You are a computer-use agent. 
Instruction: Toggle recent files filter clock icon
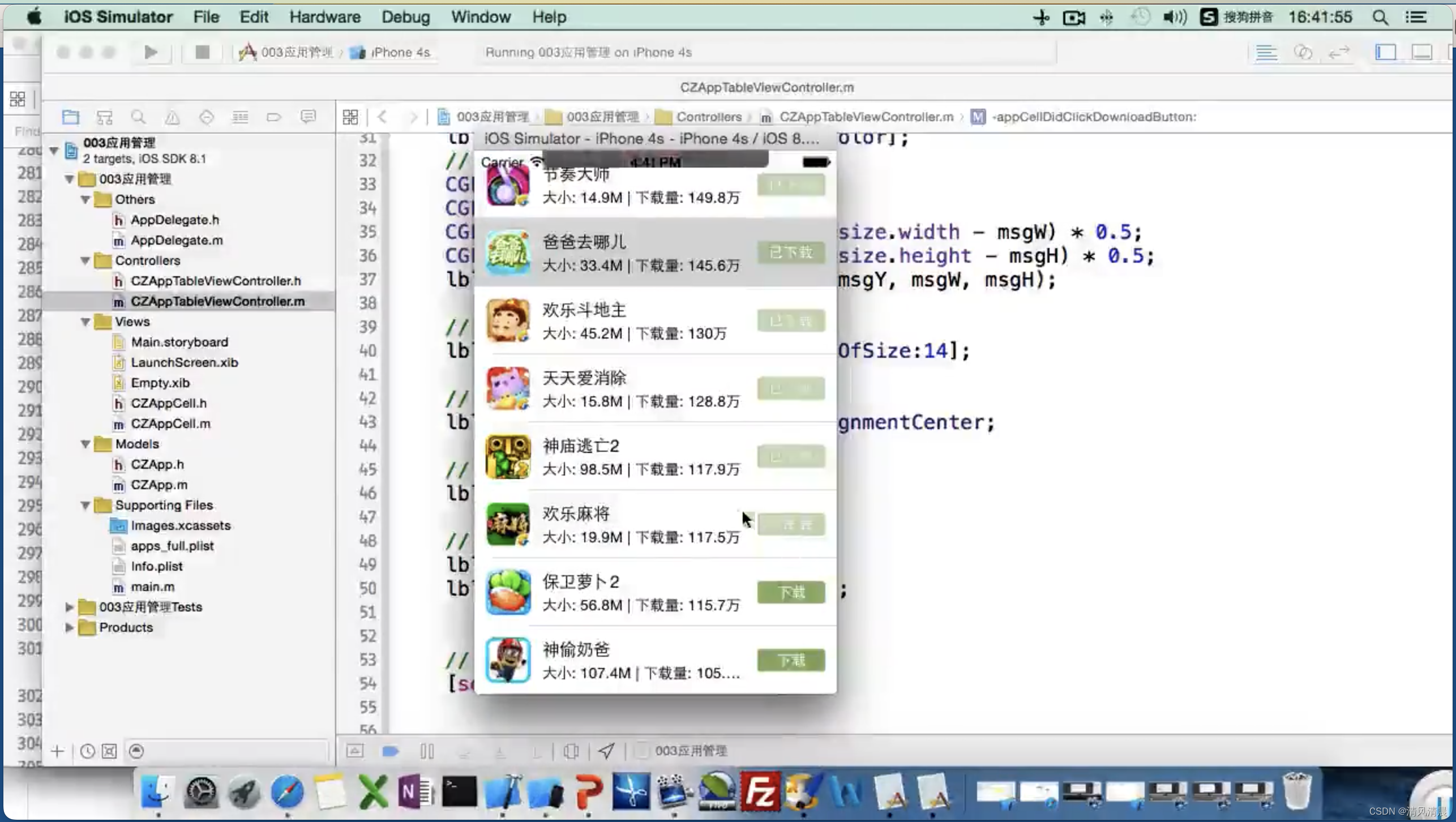tap(87, 751)
